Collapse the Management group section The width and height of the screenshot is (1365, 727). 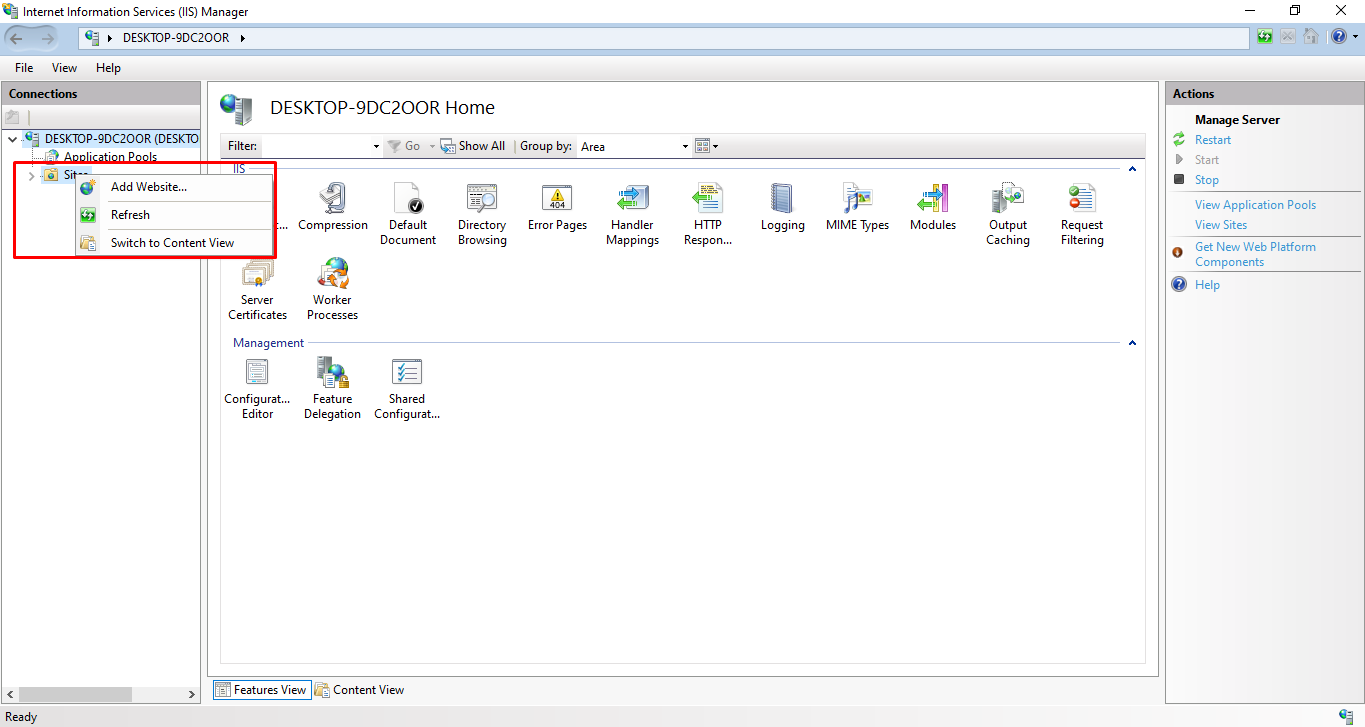(x=1132, y=343)
